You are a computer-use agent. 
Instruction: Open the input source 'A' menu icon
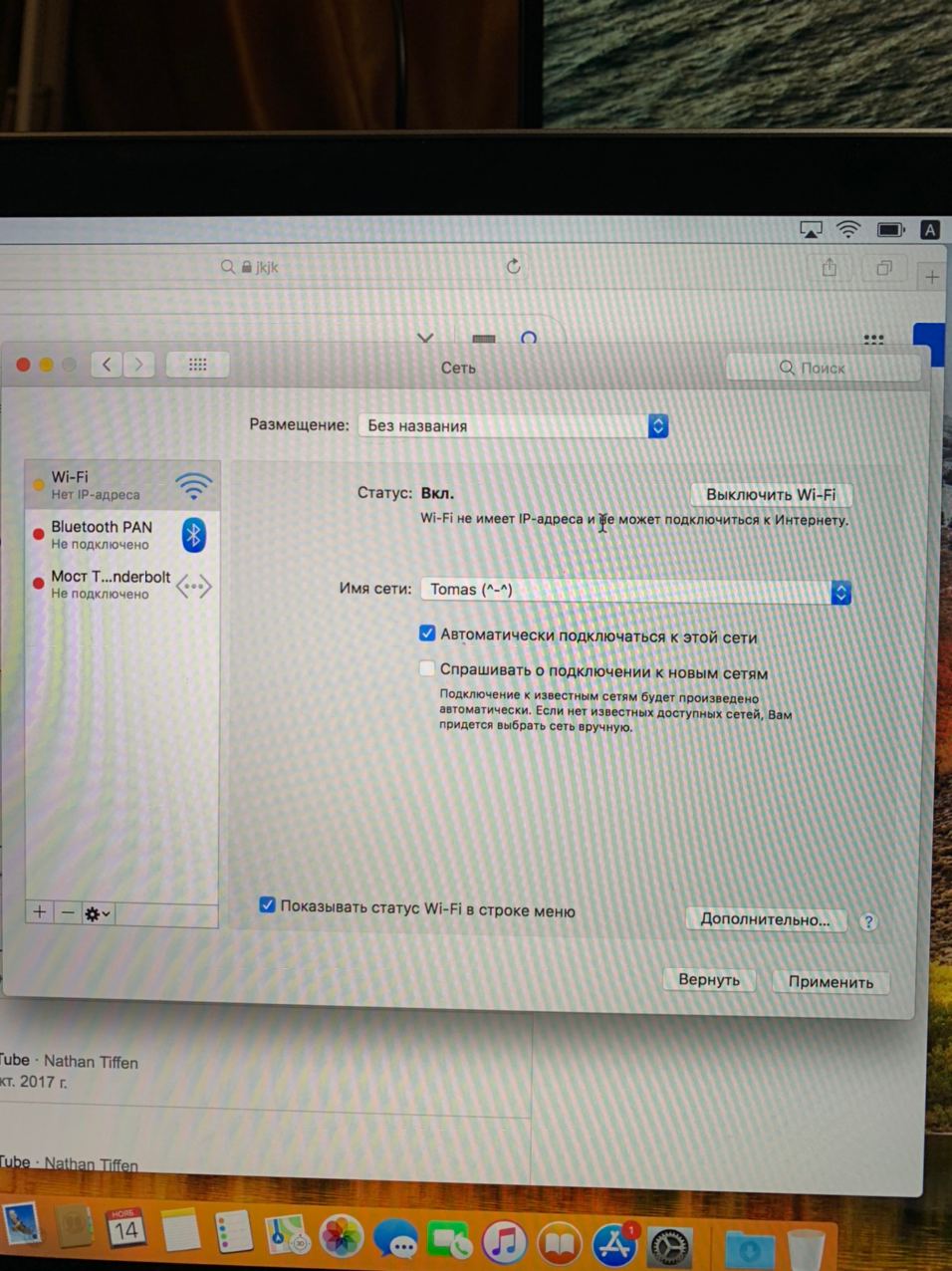coord(929,230)
